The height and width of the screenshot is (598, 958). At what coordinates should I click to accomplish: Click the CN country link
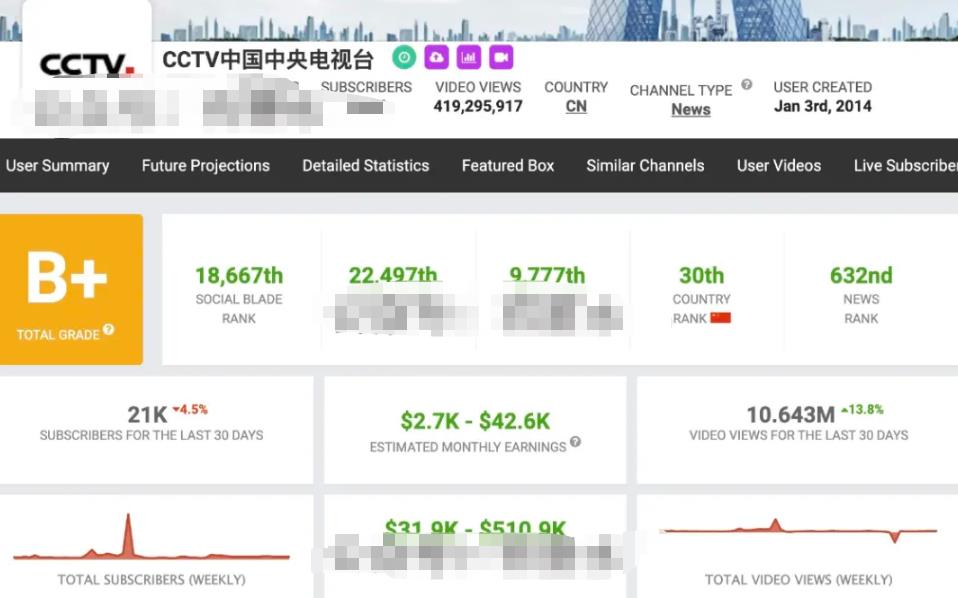(576, 107)
